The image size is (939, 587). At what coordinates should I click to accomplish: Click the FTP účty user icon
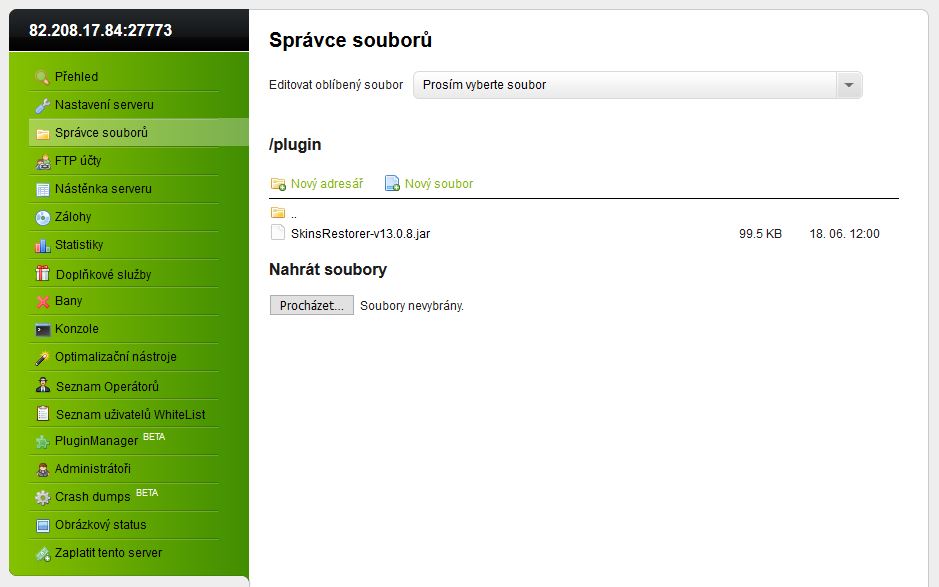(42, 161)
